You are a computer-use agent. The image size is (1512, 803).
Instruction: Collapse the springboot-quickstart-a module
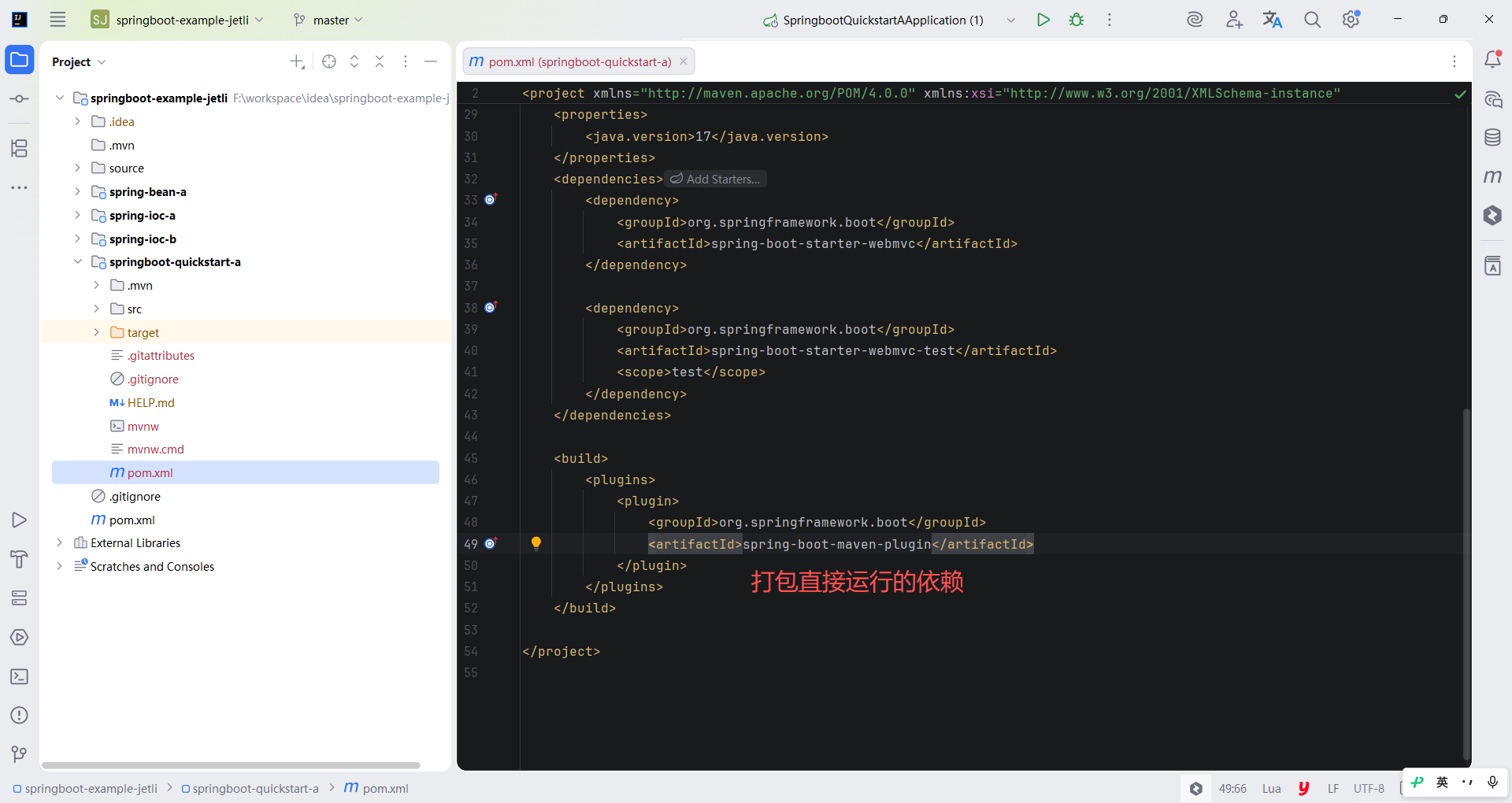tap(77, 261)
